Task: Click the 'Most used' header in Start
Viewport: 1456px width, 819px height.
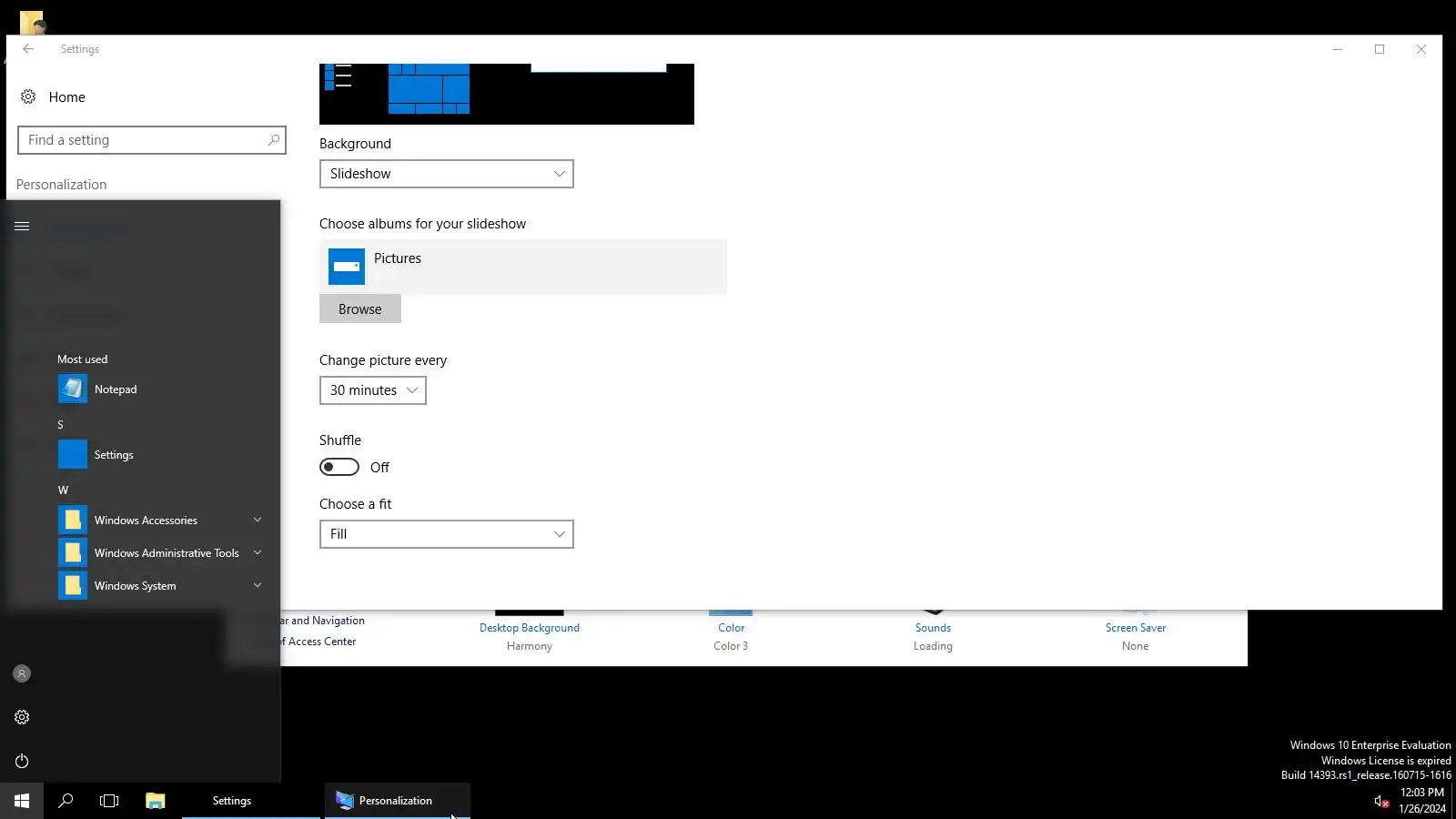Action: pos(83,359)
